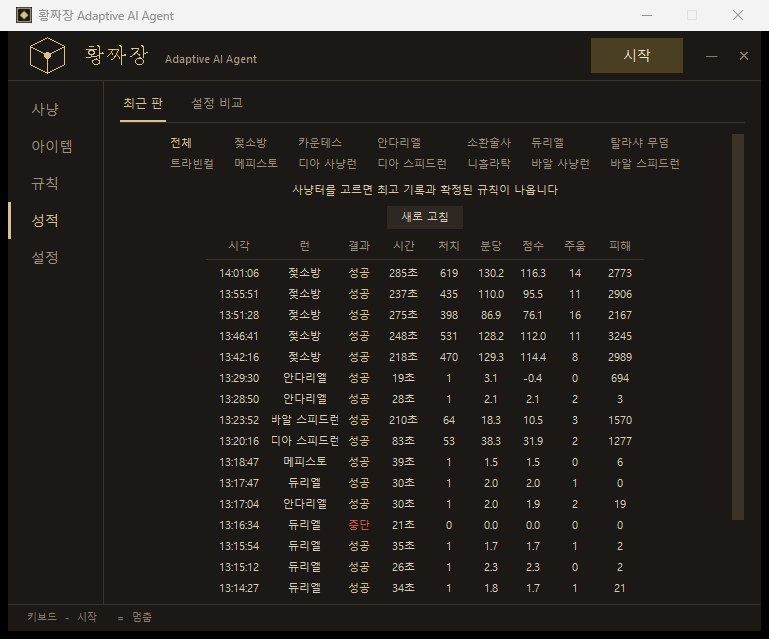Click the 3245 damage value
Viewport: 769px width, 639px height.
click(x=620, y=336)
